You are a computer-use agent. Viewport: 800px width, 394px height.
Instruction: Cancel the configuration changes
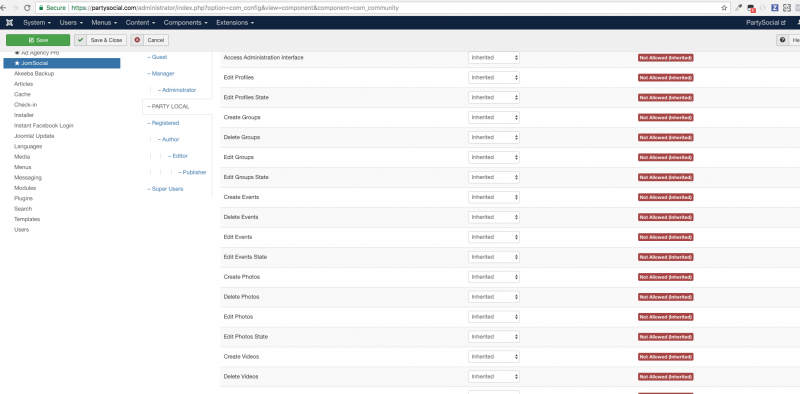pos(149,40)
